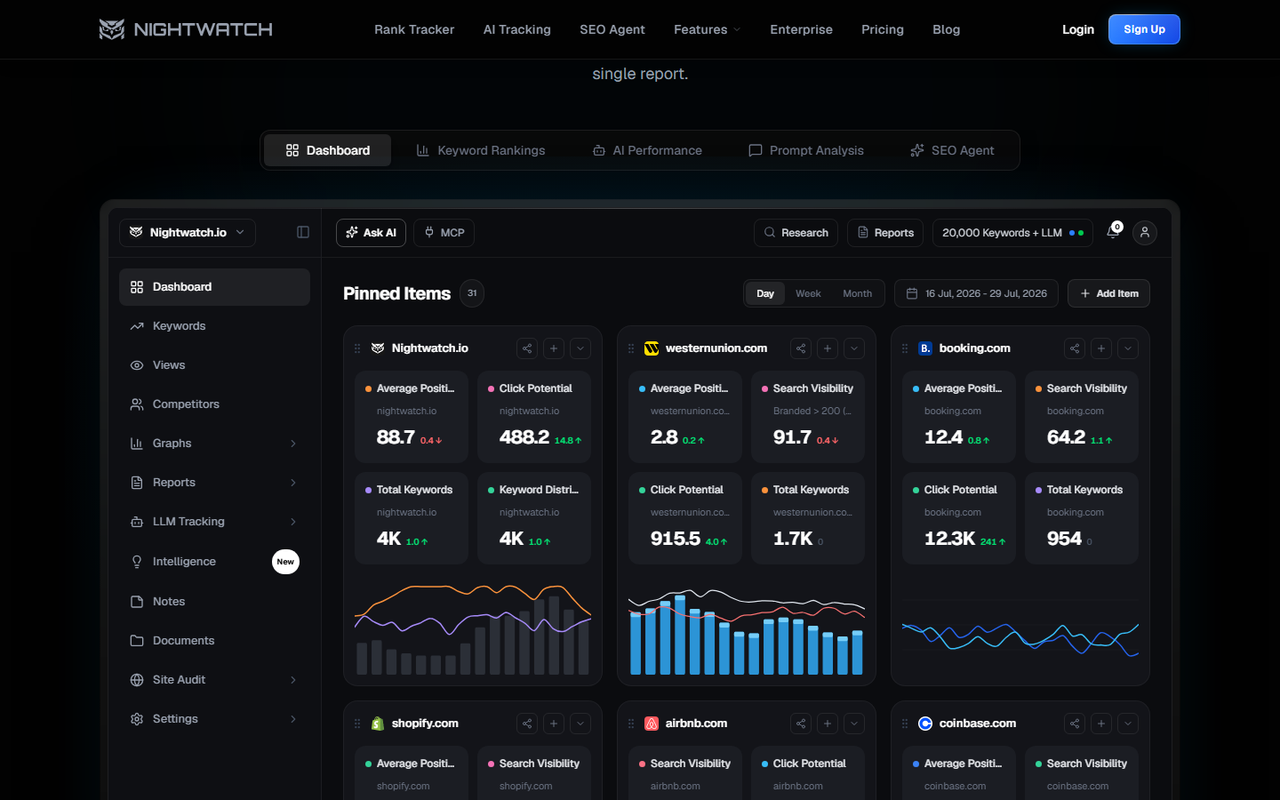
Task: Click the Nightwatch owl logo
Action: [186, 29]
